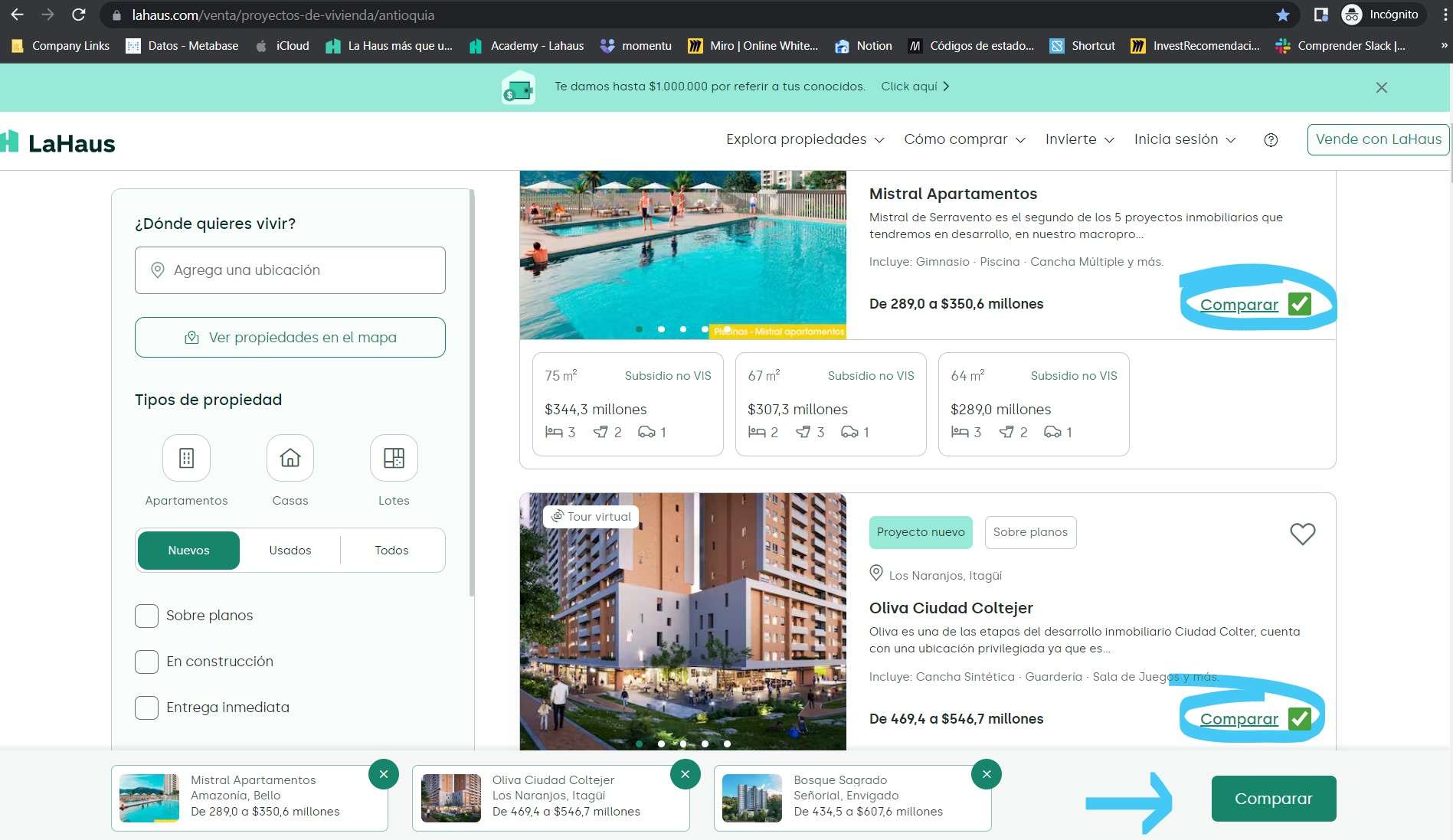Open the Cómo comprar dropdown
Screen dimensions: 1453x840
[x=964, y=139]
